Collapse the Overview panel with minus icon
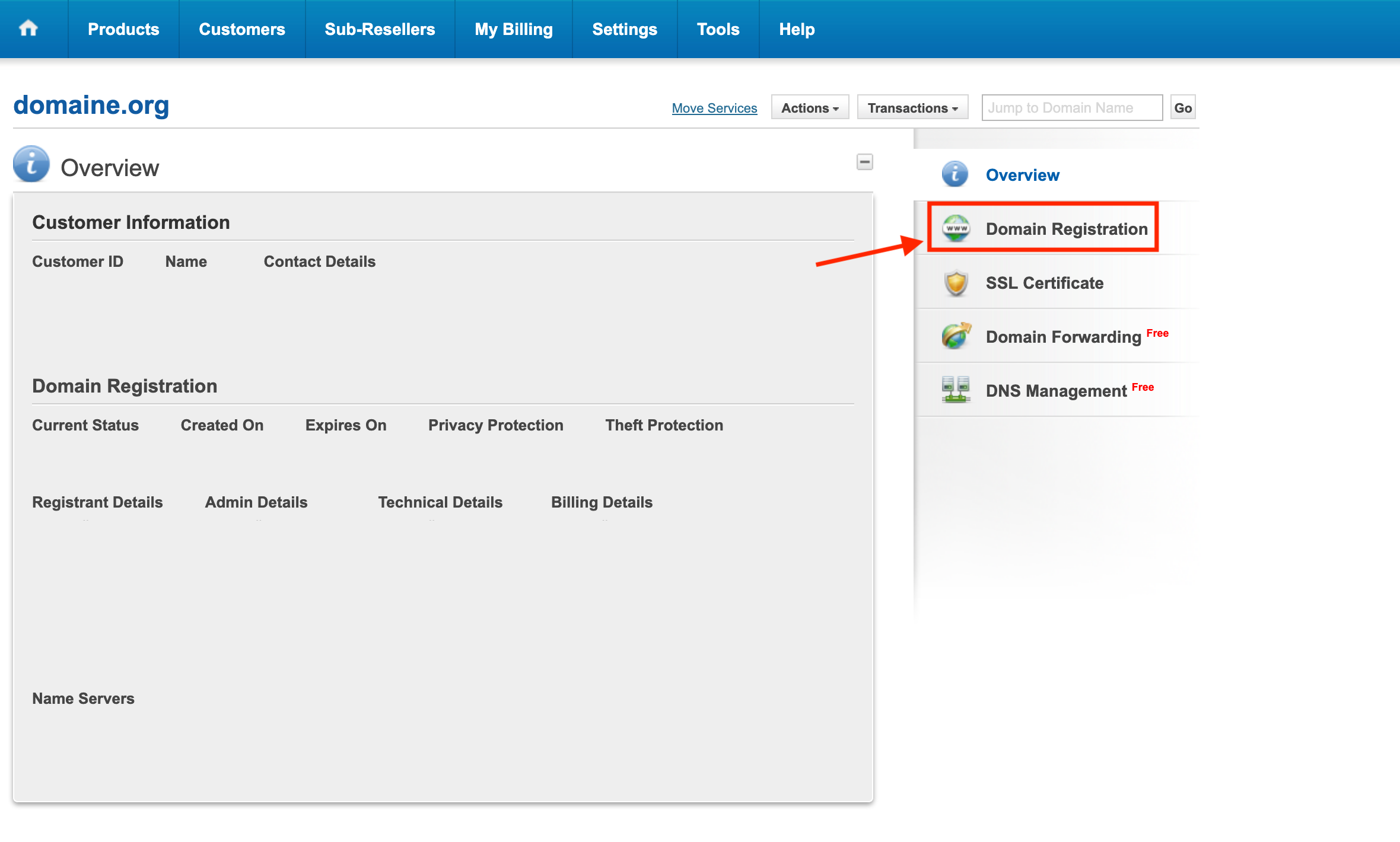 (865, 162)
